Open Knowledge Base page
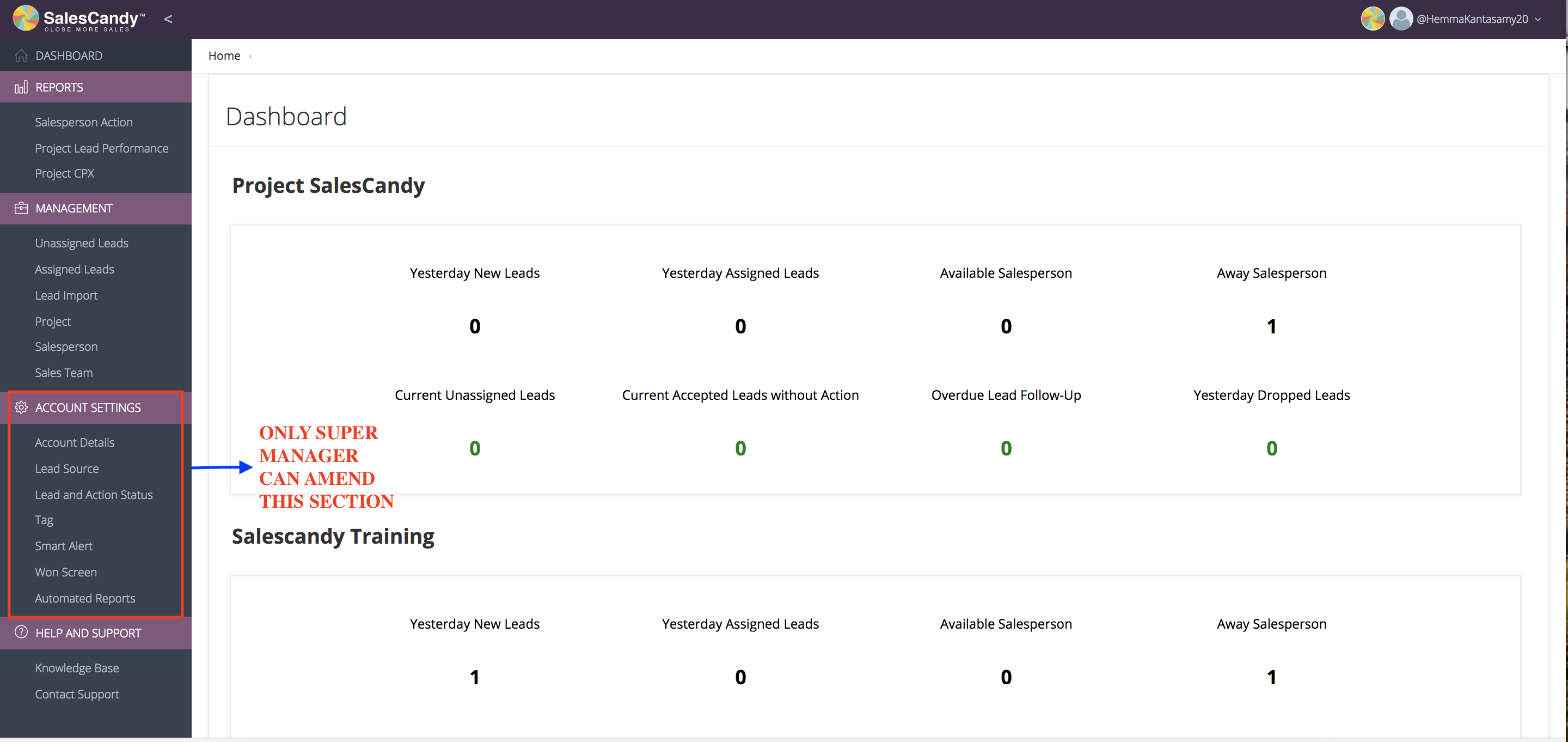 (77, 668)
